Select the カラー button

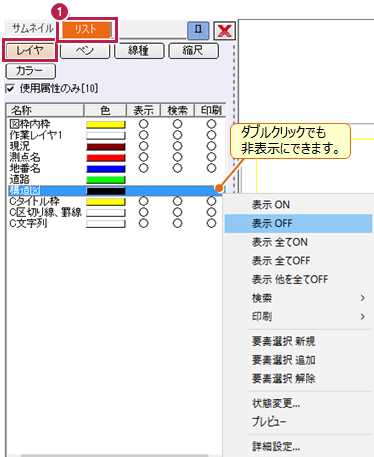click(x=31, y=71)
